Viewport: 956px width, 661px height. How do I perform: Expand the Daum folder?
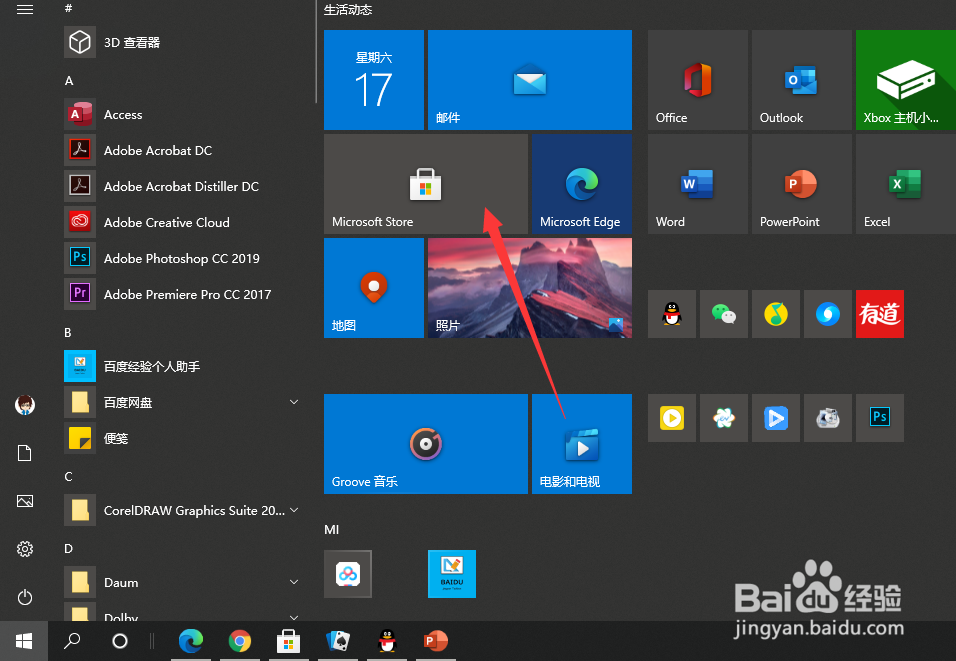[x=294, y=582]
